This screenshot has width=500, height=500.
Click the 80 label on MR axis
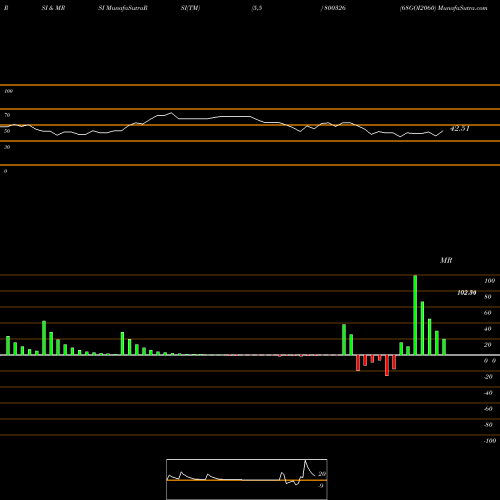[488, 297]
